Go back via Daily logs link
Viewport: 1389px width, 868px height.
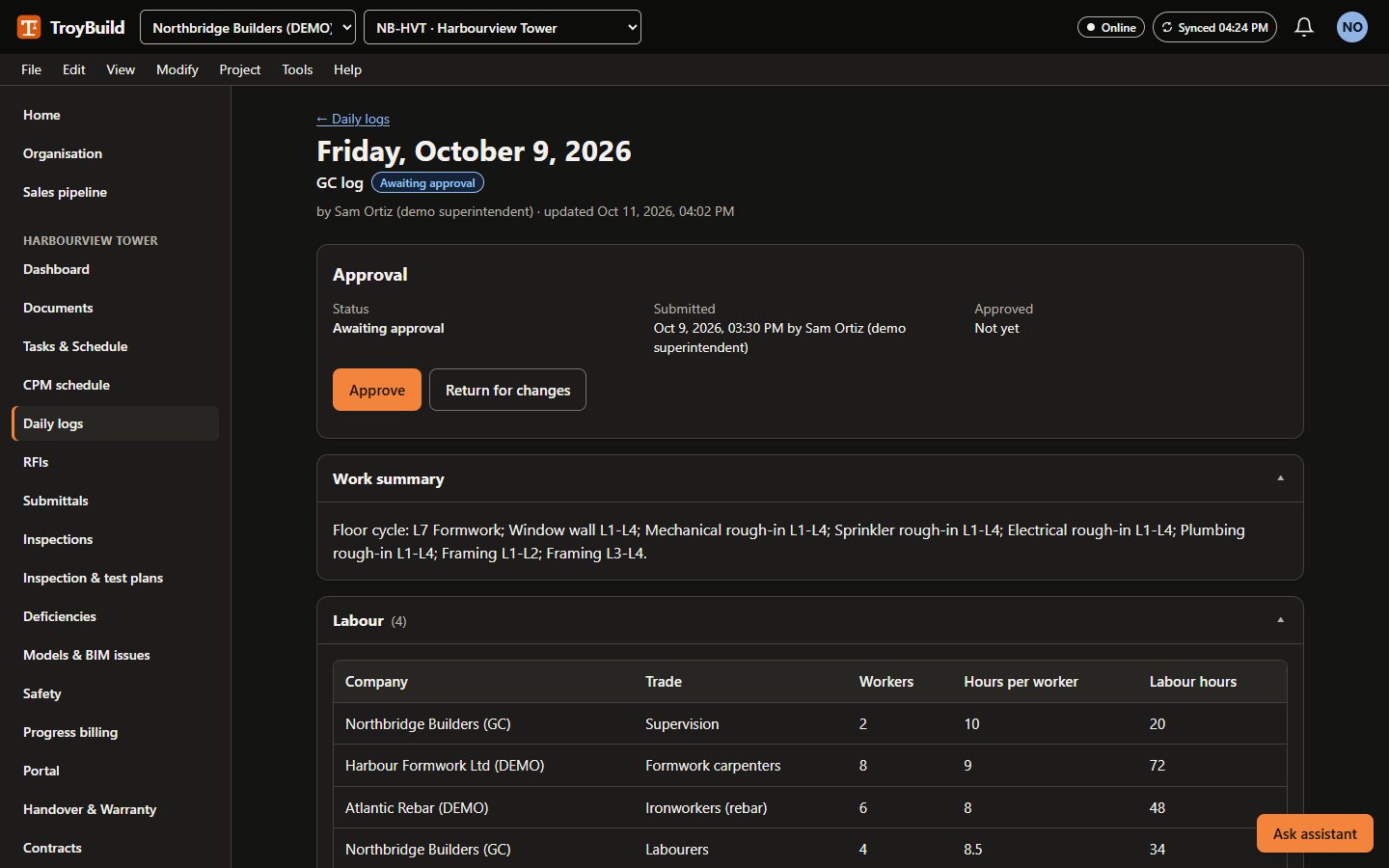tap(353, 119)
